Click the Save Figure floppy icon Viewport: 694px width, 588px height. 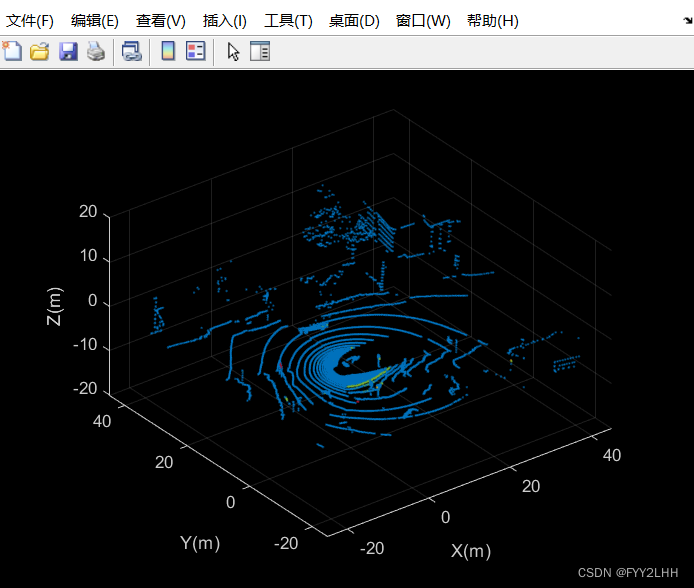(x=68, y=51)
